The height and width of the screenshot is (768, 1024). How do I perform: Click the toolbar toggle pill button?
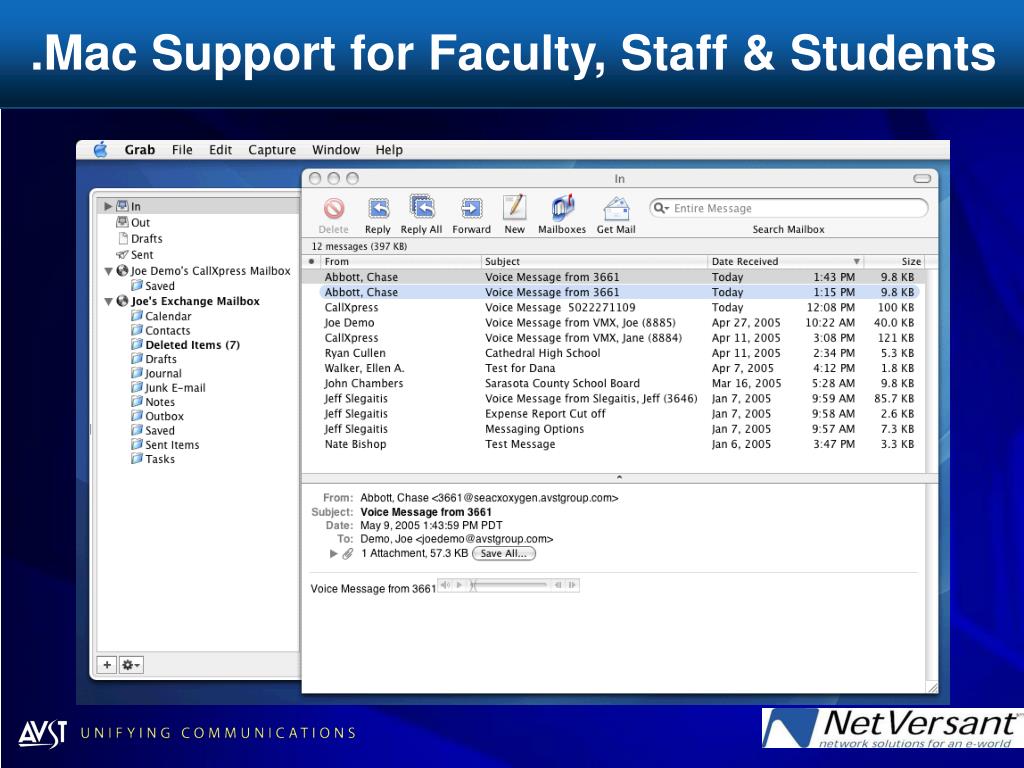pyautogui.click(x=921, y=178)
